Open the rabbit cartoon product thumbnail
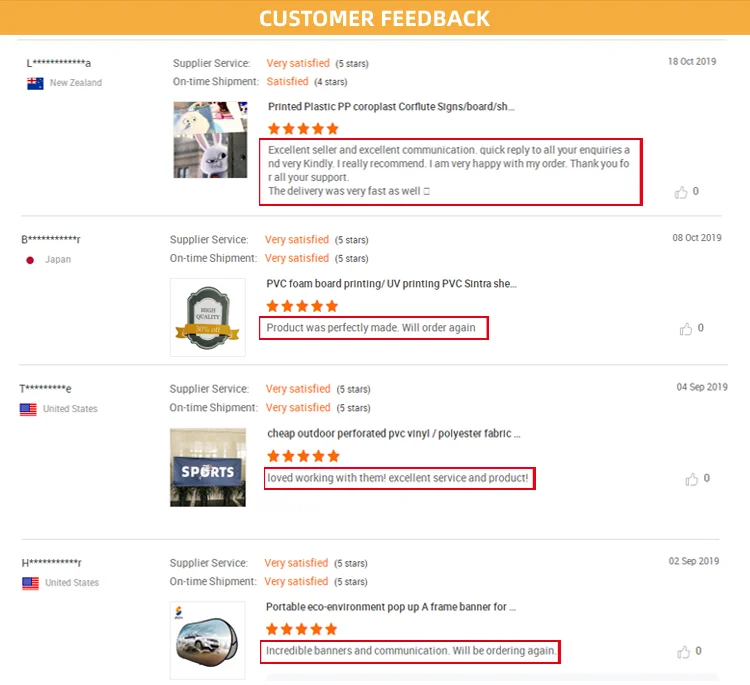This screenshot has height=685, width=750. (210, 140)
